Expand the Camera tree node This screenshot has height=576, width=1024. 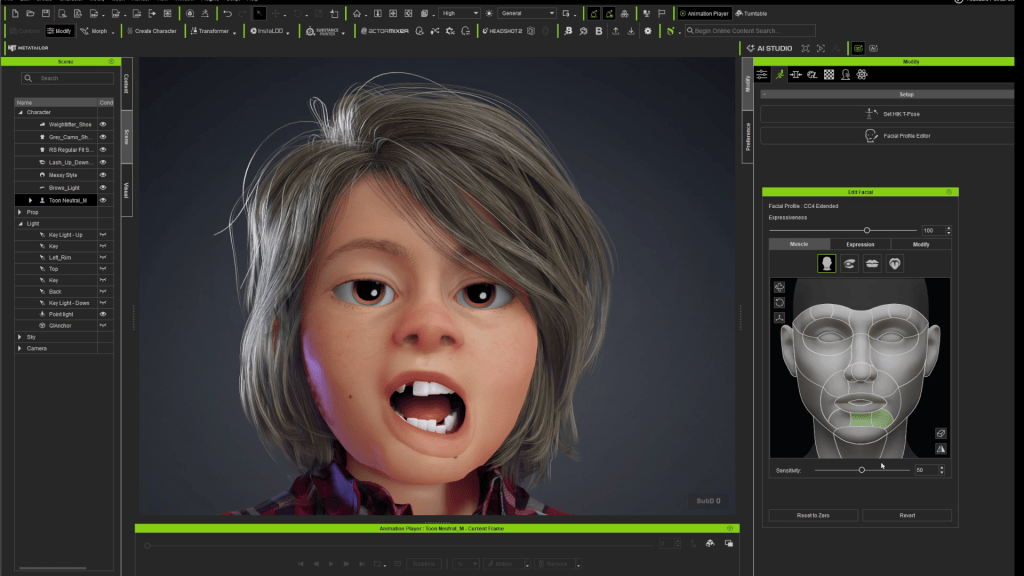[x=20, y=348]
